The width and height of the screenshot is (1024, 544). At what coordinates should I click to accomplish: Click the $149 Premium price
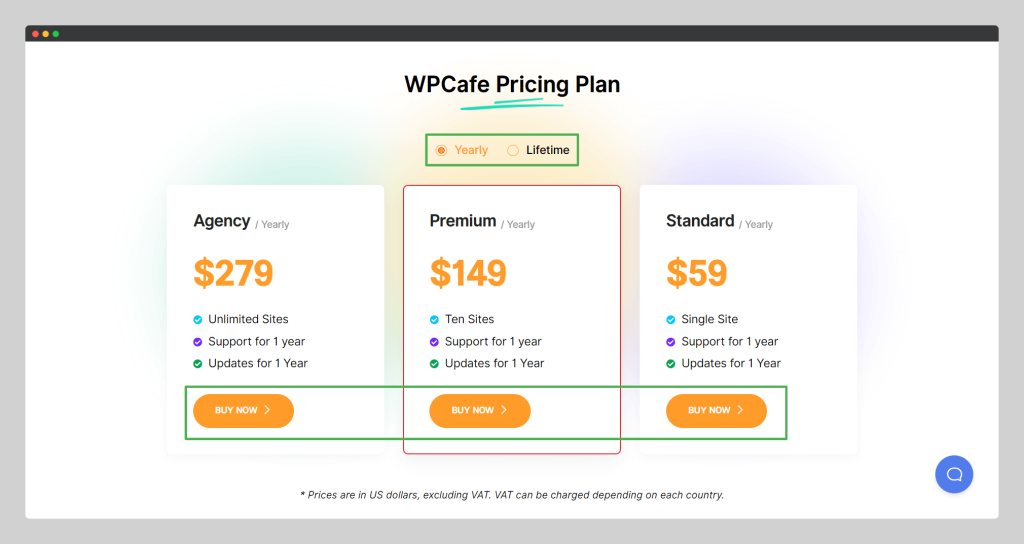click(x=468, y=273)
